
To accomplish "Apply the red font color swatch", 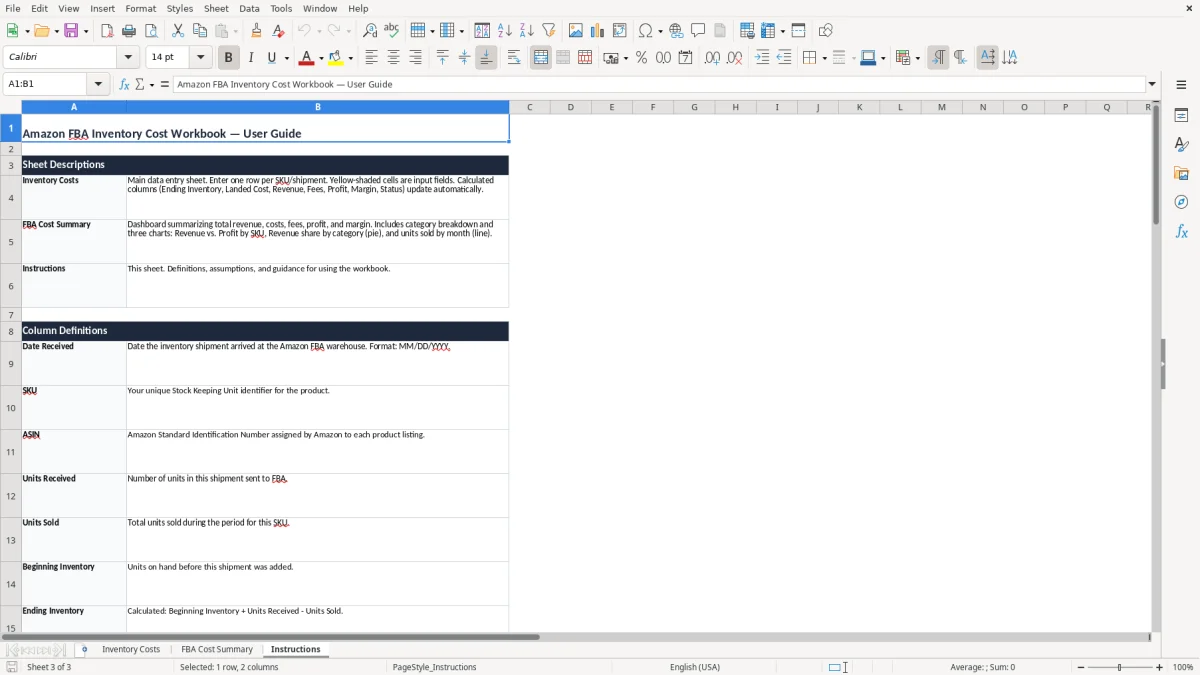I will pyautogui.click(x=306, y=58).
